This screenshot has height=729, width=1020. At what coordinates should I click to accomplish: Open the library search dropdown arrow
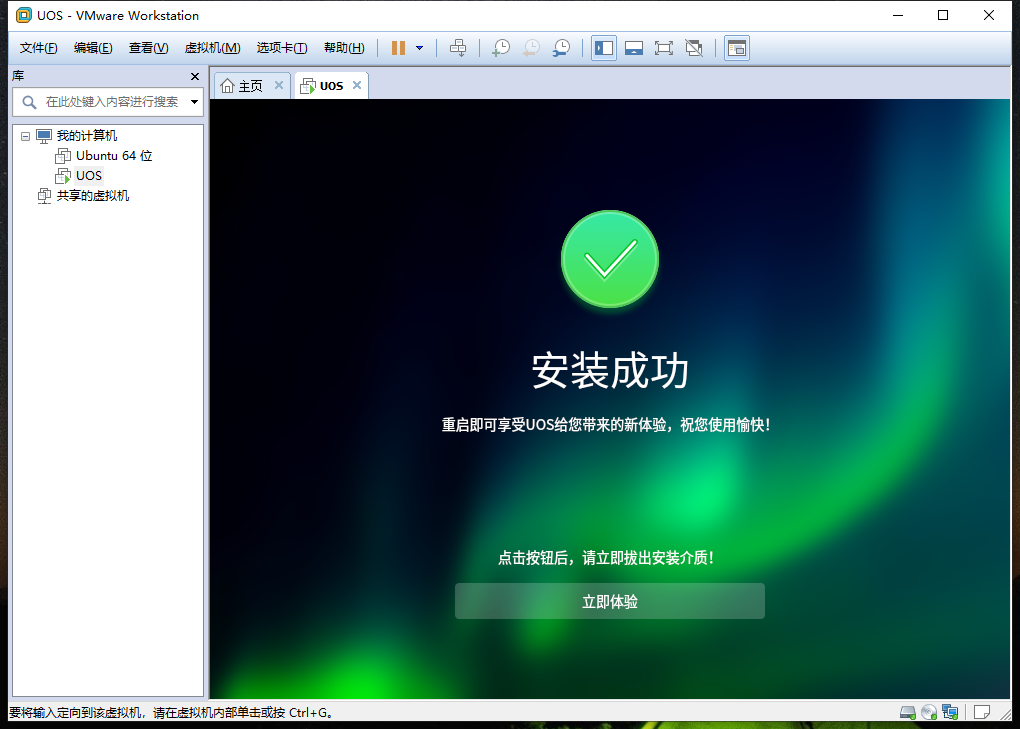coord(193,101)
